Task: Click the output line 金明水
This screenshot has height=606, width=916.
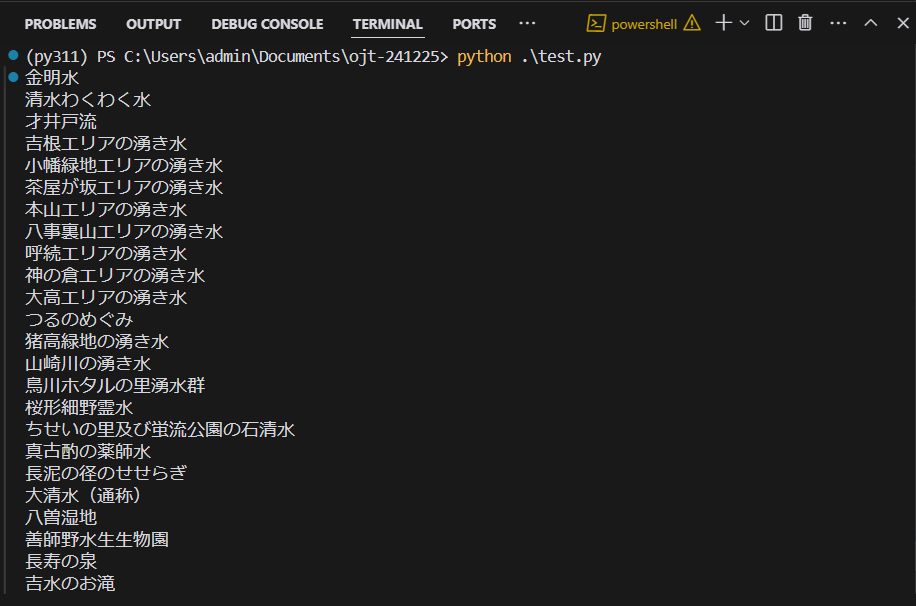Action: click(52, 78)
